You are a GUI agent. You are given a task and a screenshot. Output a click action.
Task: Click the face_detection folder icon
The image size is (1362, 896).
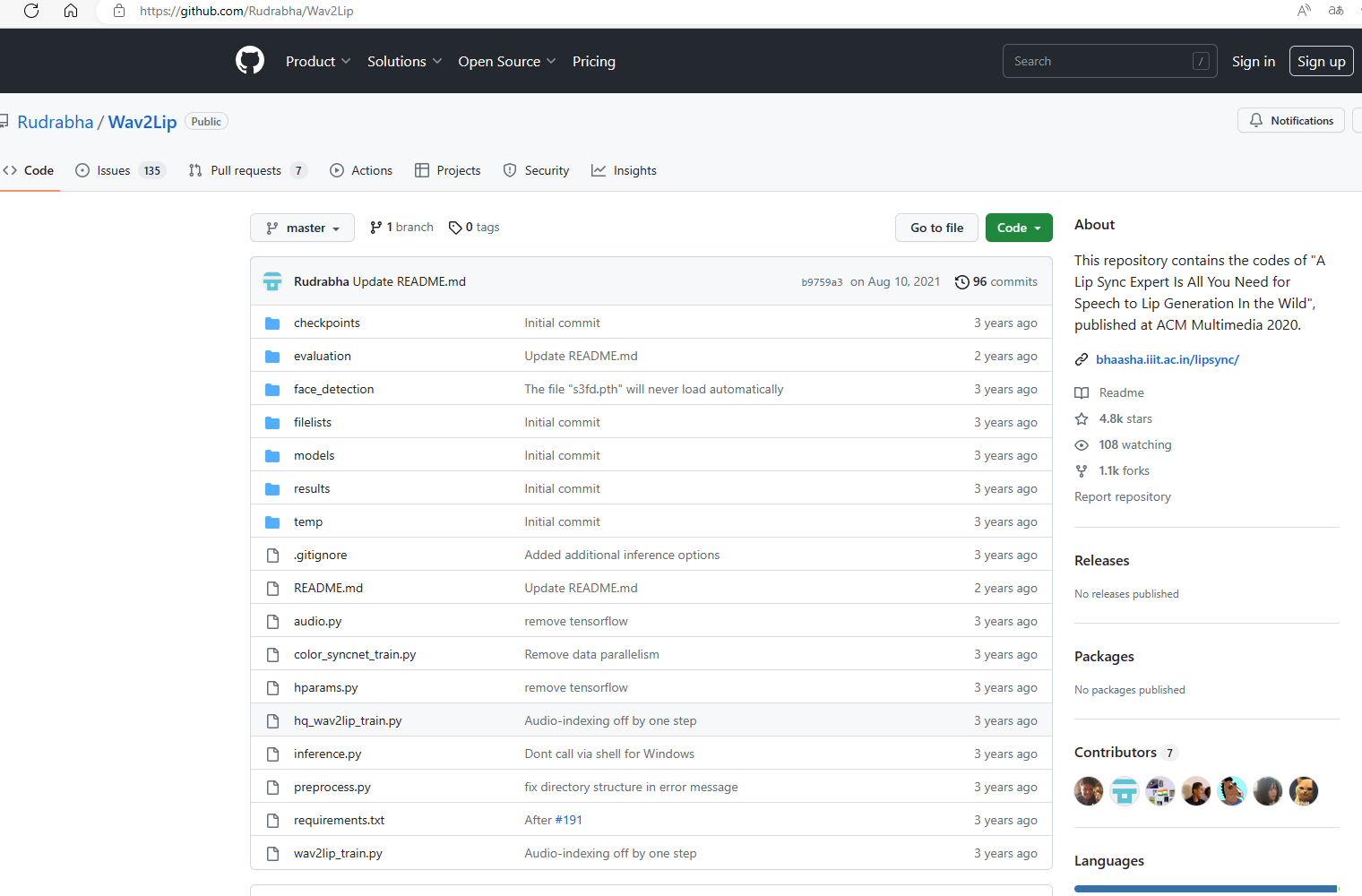coord(272,390)
